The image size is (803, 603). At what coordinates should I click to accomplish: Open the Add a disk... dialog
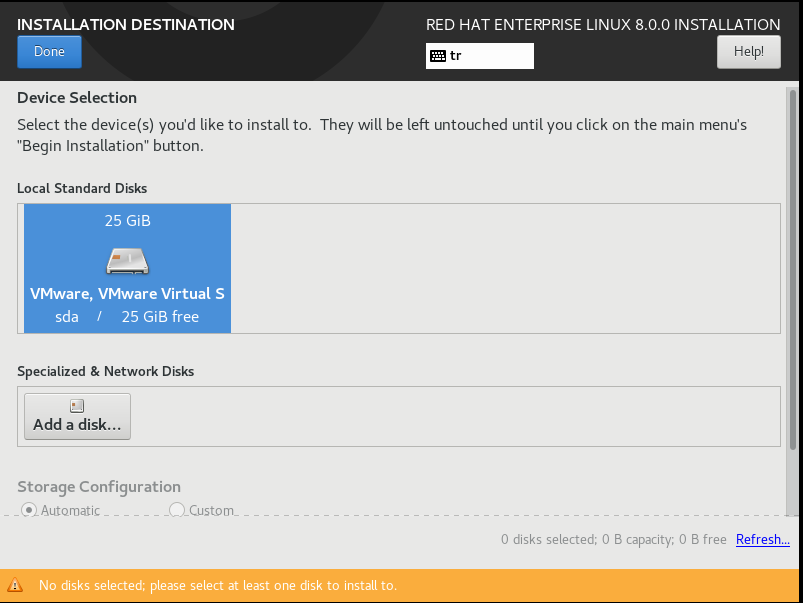(77, 417)
